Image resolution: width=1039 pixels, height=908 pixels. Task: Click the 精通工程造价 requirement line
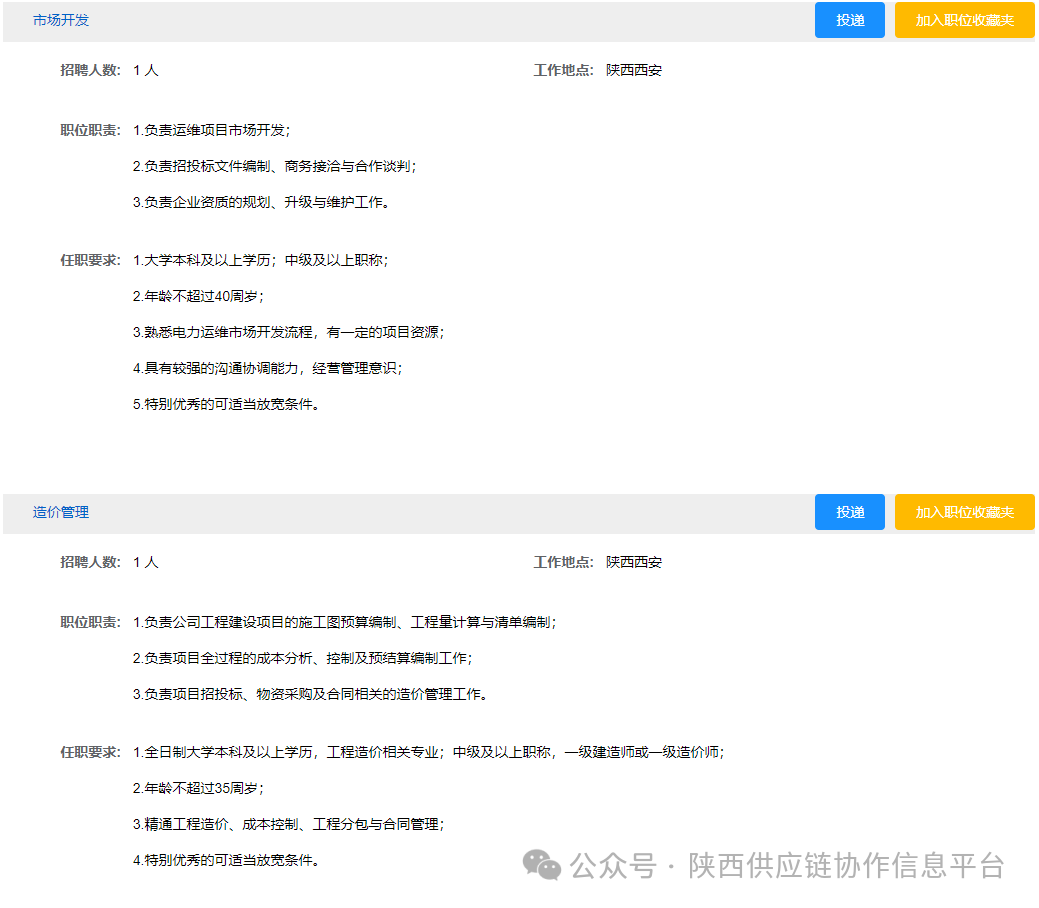288,824
